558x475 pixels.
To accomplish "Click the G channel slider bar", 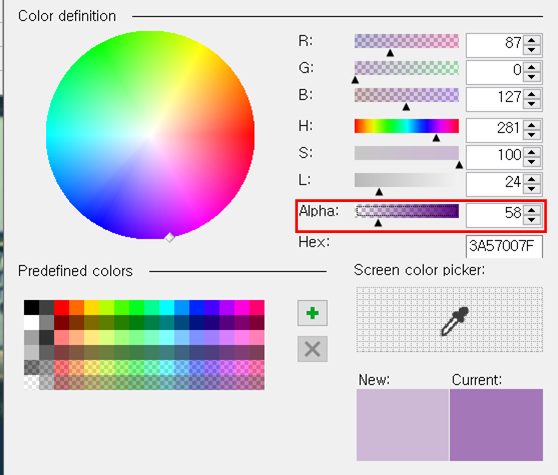I will click(x=406, y=68).
